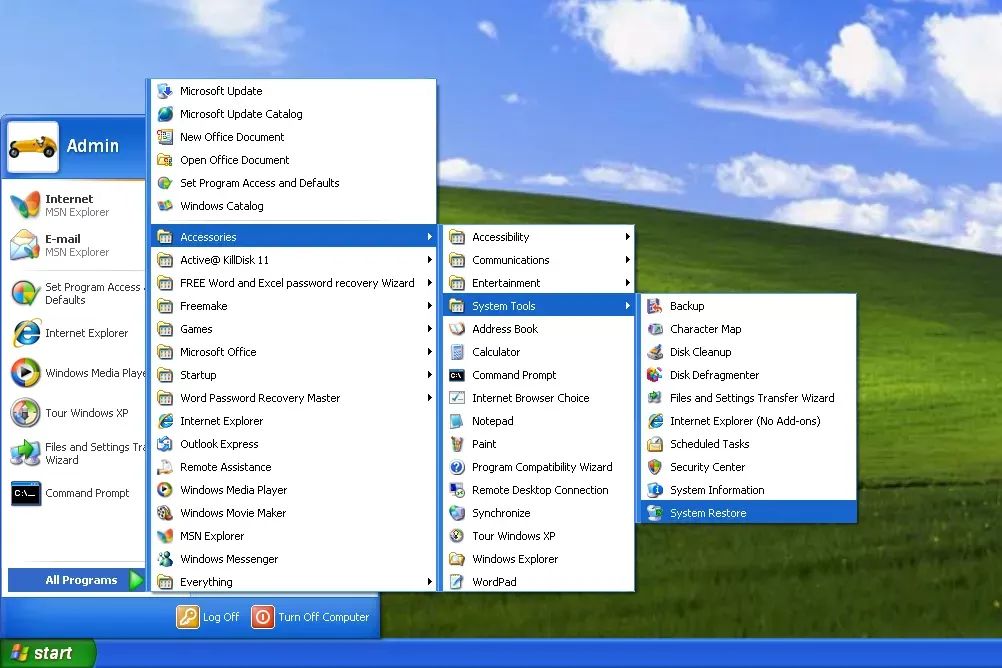Click the Synchronize icon
This screenshot has width=1002, height=668.
point(457,513)
